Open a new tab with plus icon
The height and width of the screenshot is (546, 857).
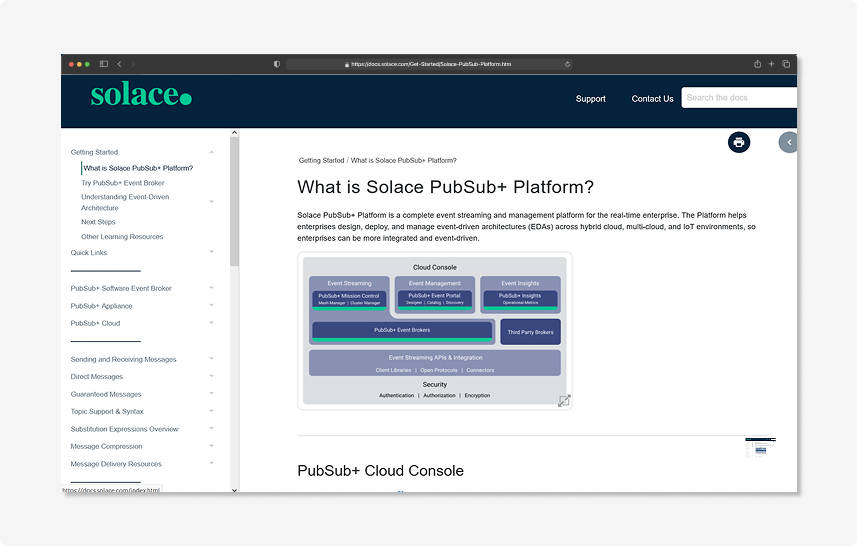[771, 64]
